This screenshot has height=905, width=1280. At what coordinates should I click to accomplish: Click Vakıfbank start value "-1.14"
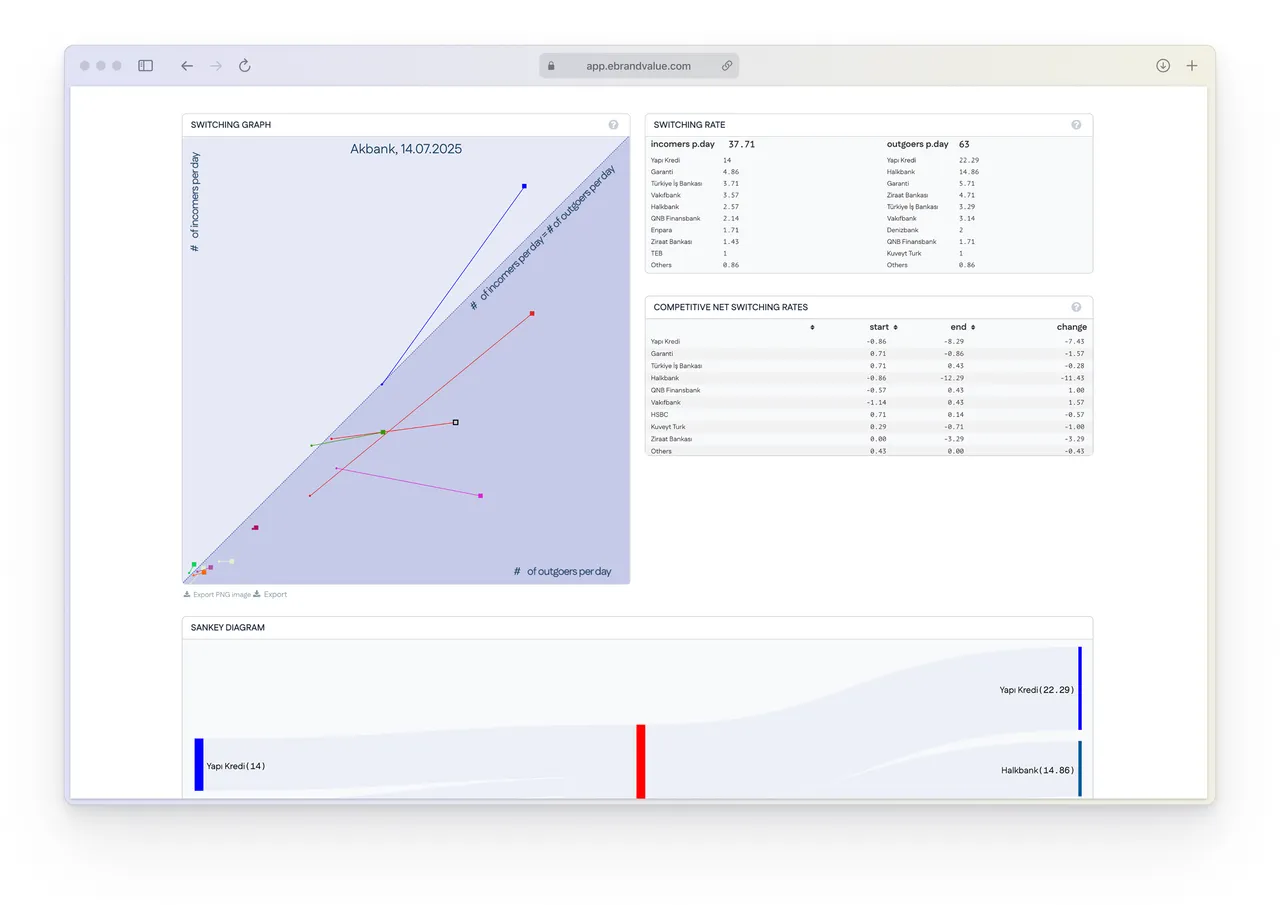874,402
